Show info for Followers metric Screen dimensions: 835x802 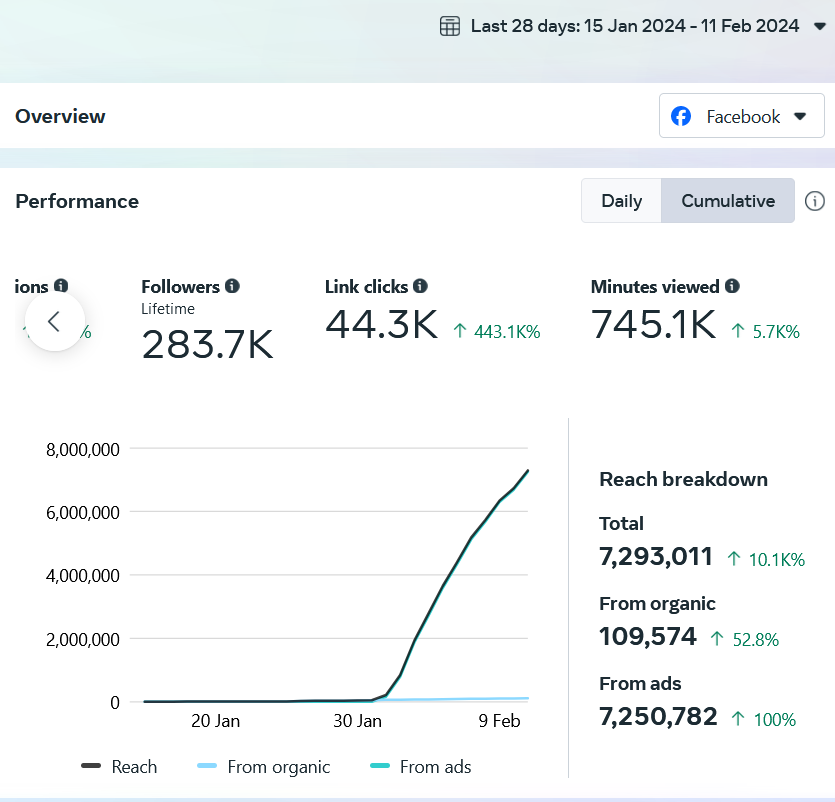[232, 286]
